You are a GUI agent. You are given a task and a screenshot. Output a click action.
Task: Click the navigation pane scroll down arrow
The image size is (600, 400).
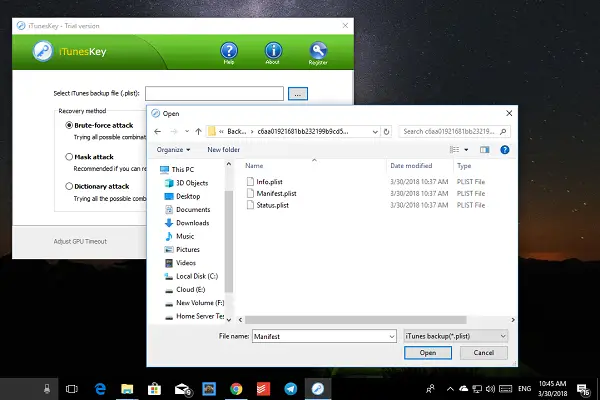pyautogui.click(x=229, y=320)
